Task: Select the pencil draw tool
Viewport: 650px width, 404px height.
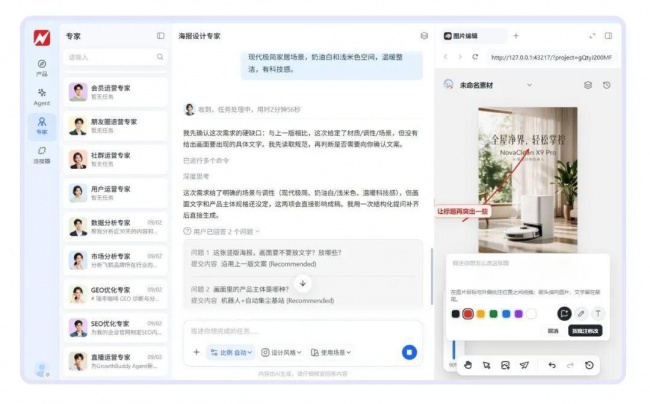Action: 581,314
